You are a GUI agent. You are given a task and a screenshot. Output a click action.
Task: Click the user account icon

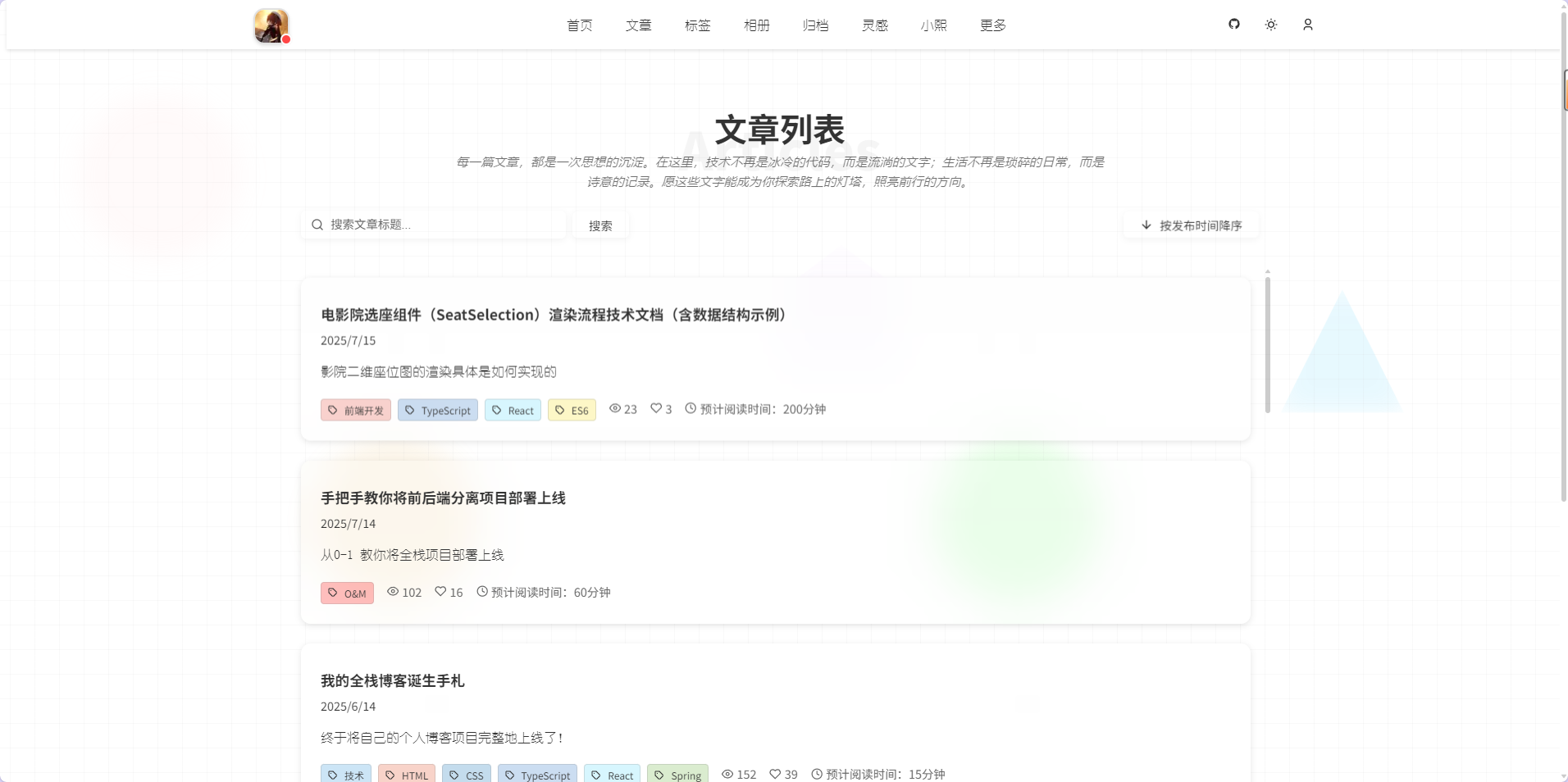click(1308, 25)
